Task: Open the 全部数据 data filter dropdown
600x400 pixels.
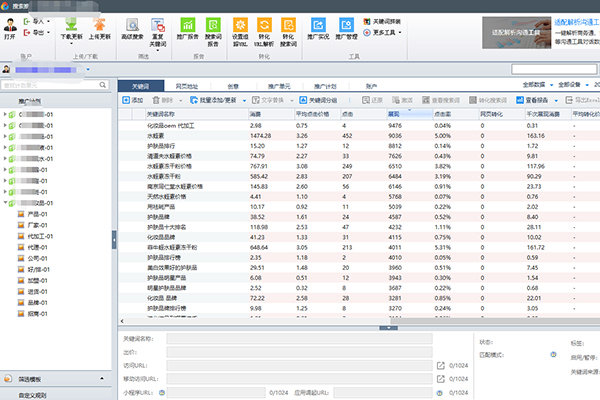Action: coord(514,85)
